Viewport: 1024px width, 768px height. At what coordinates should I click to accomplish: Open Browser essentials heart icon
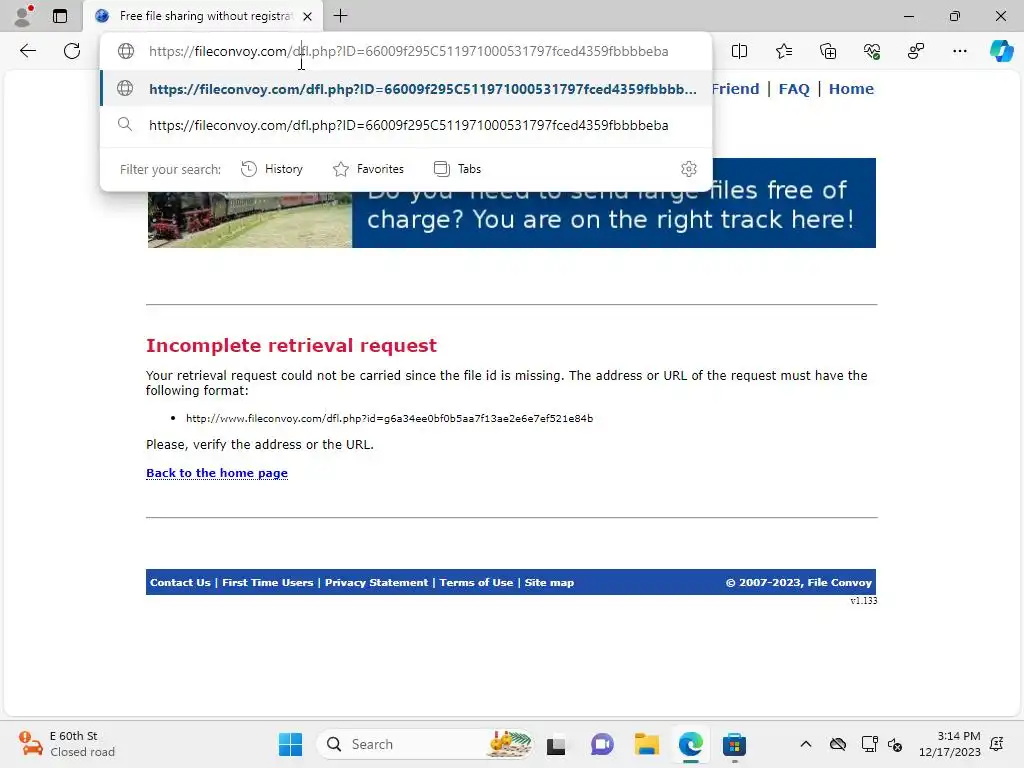[872, 51]
